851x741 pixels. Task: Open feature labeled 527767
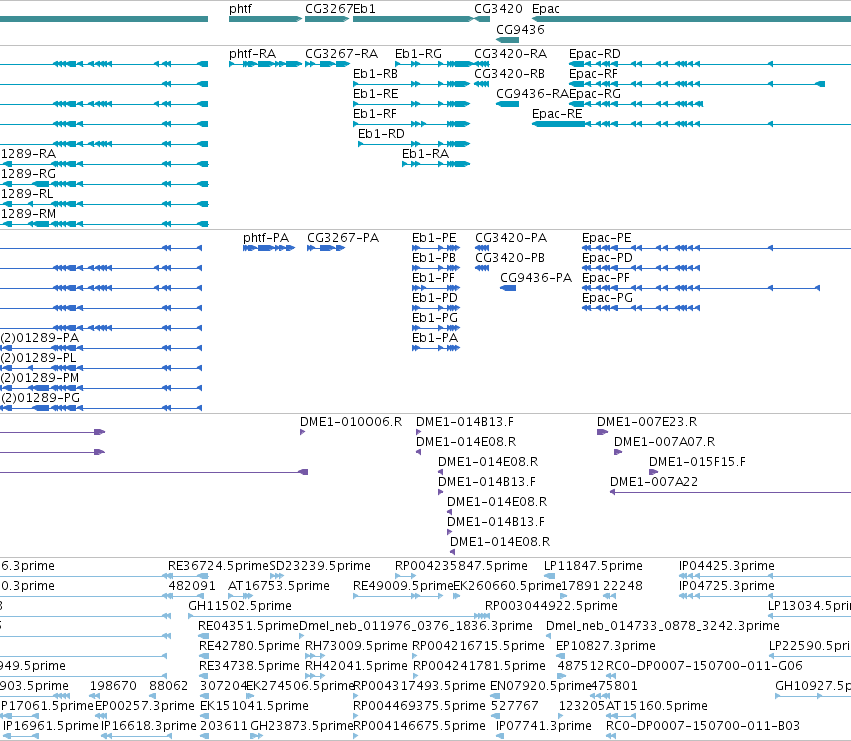(496, 716)
